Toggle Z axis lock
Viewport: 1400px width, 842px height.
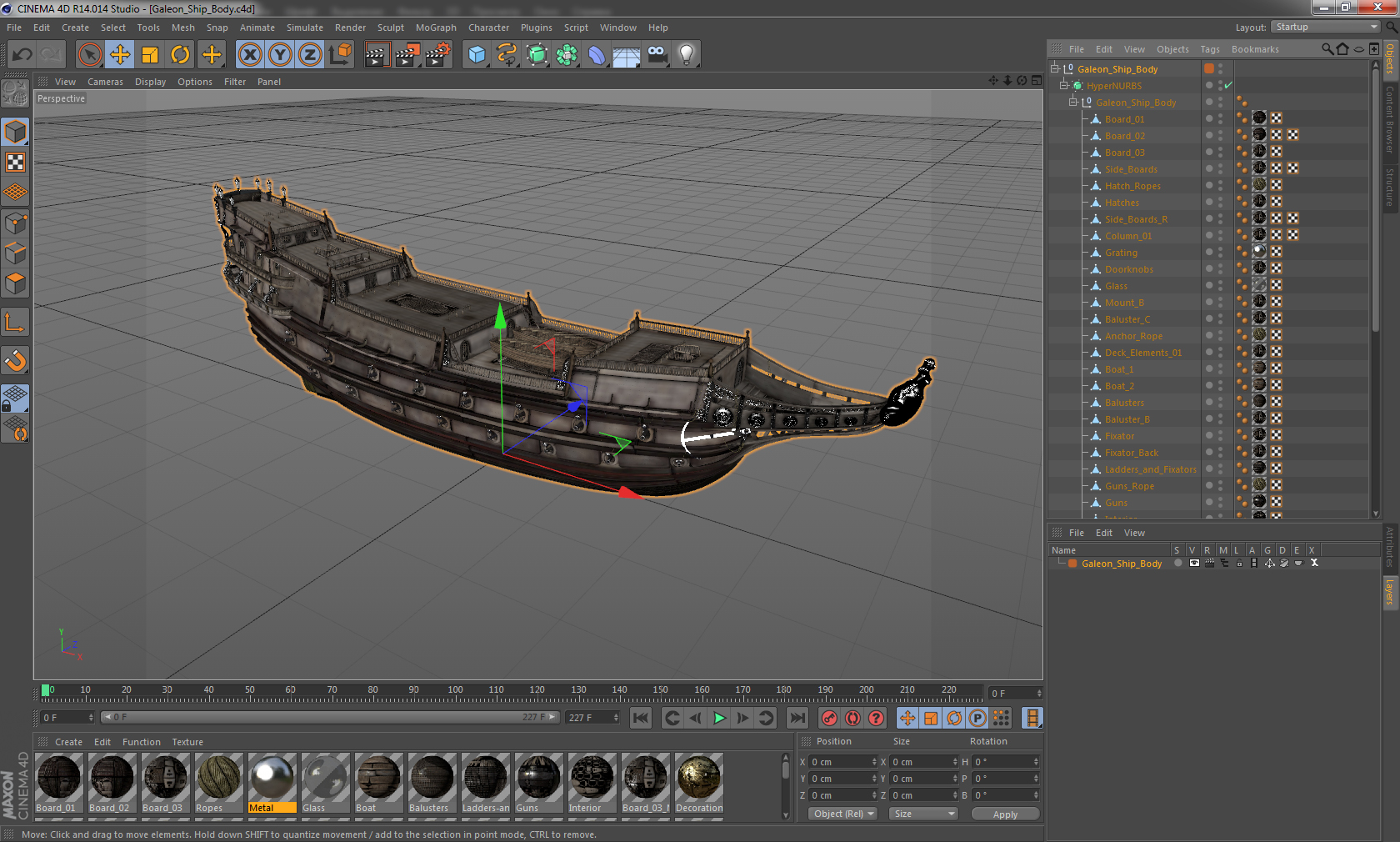tap(310, 55)
